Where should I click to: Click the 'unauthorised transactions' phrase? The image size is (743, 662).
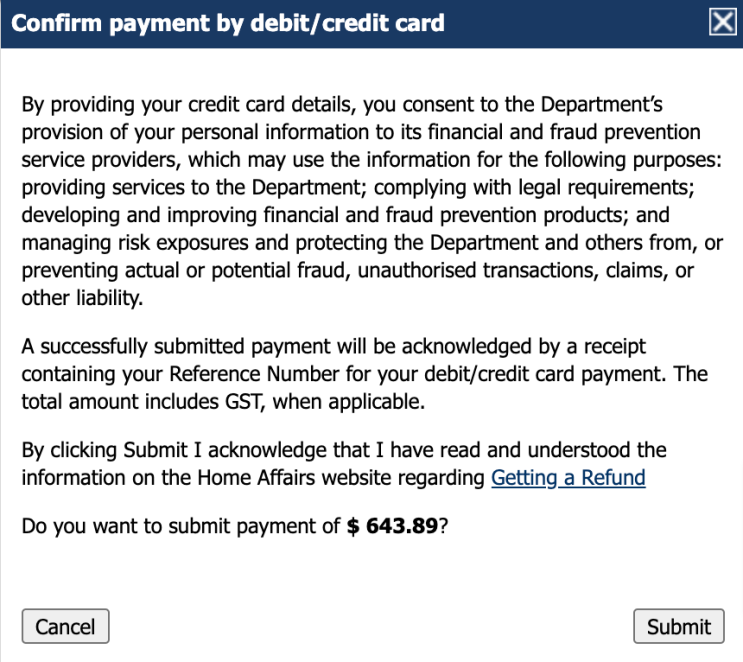[478, 271]
